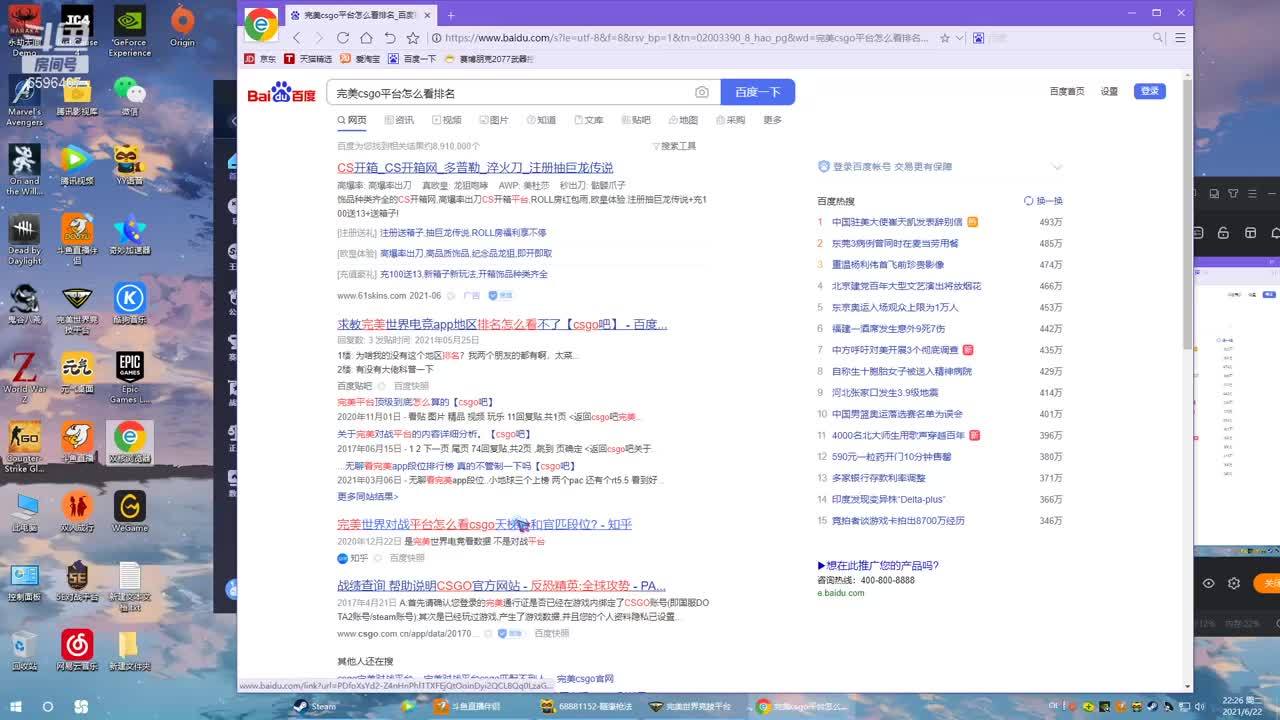
Task: Switch to the 资讯 search tab
Action: [398, 120]
